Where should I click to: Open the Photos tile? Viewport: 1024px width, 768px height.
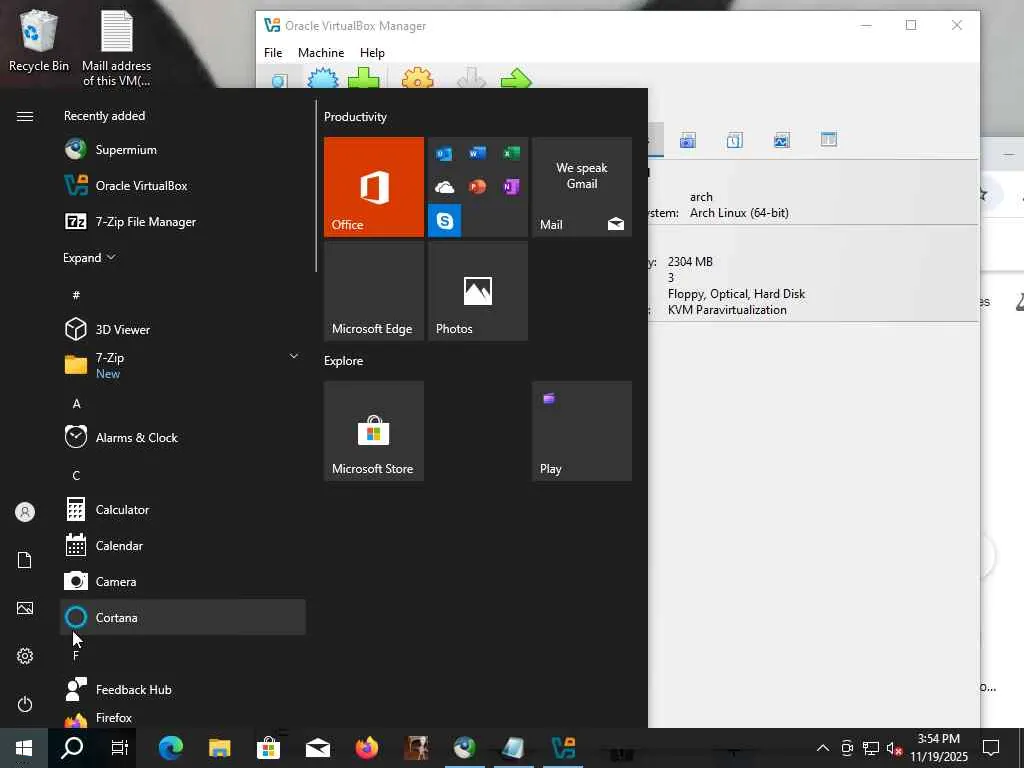pyautogui.click(x=478, y=291)
